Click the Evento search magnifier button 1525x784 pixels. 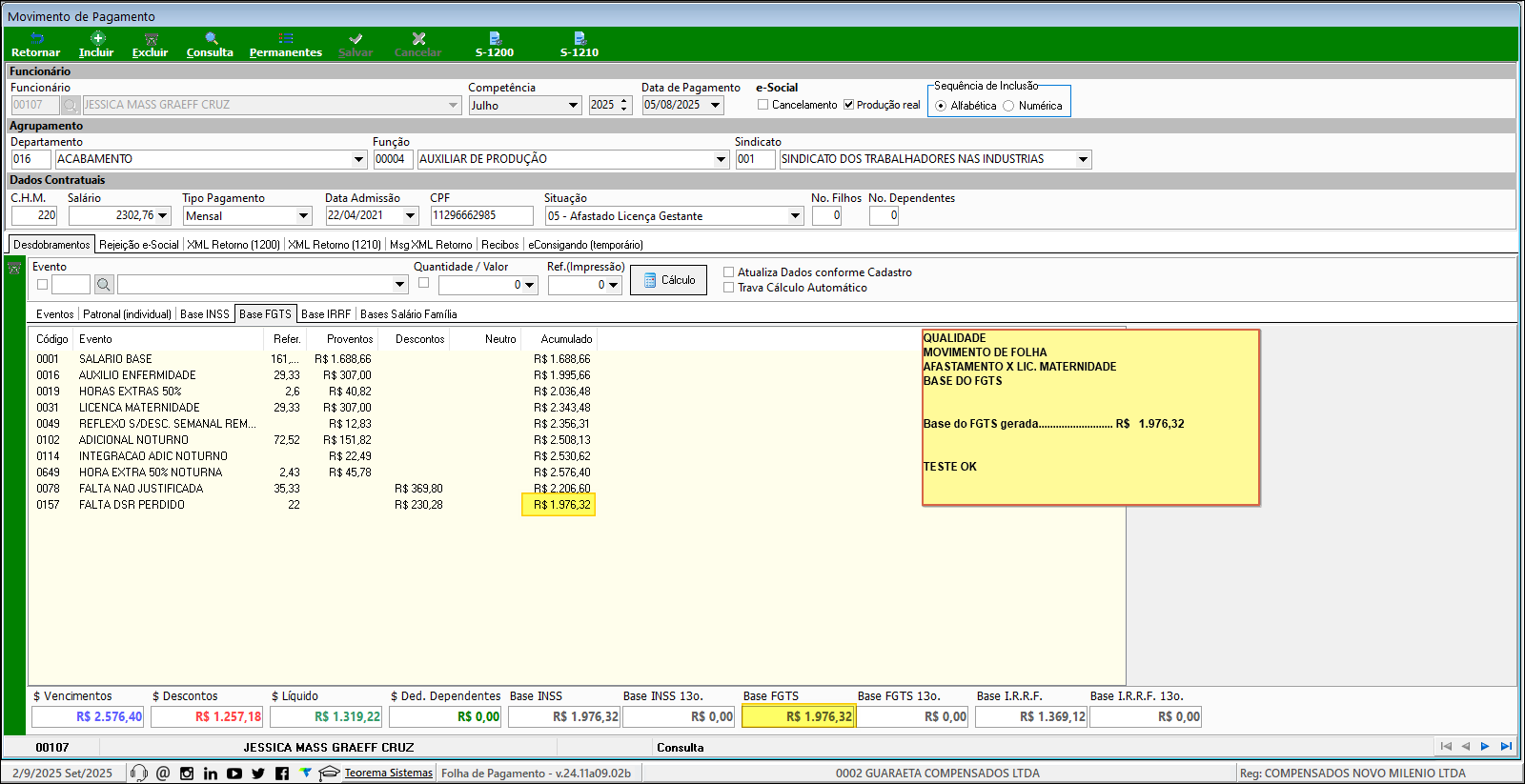tap(104, 284)
